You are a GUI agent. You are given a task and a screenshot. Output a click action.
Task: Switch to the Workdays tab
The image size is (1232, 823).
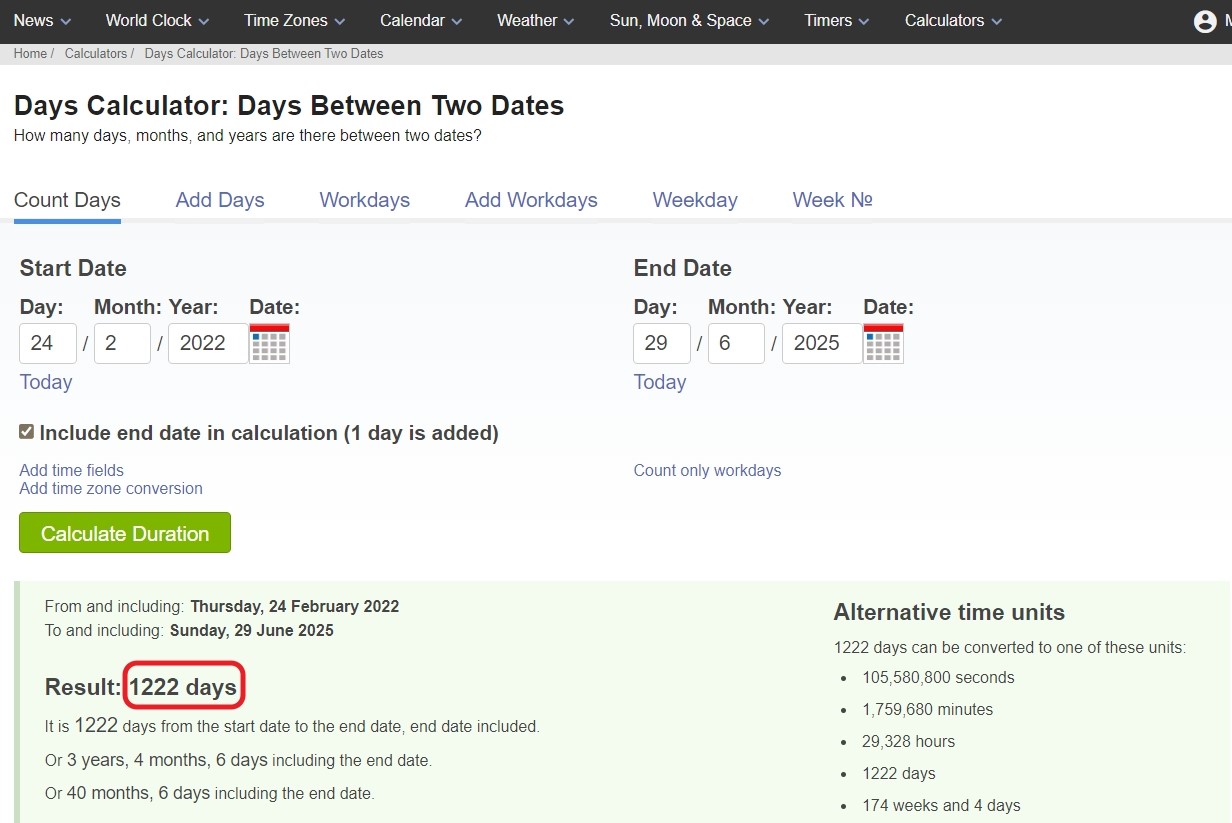365,200
